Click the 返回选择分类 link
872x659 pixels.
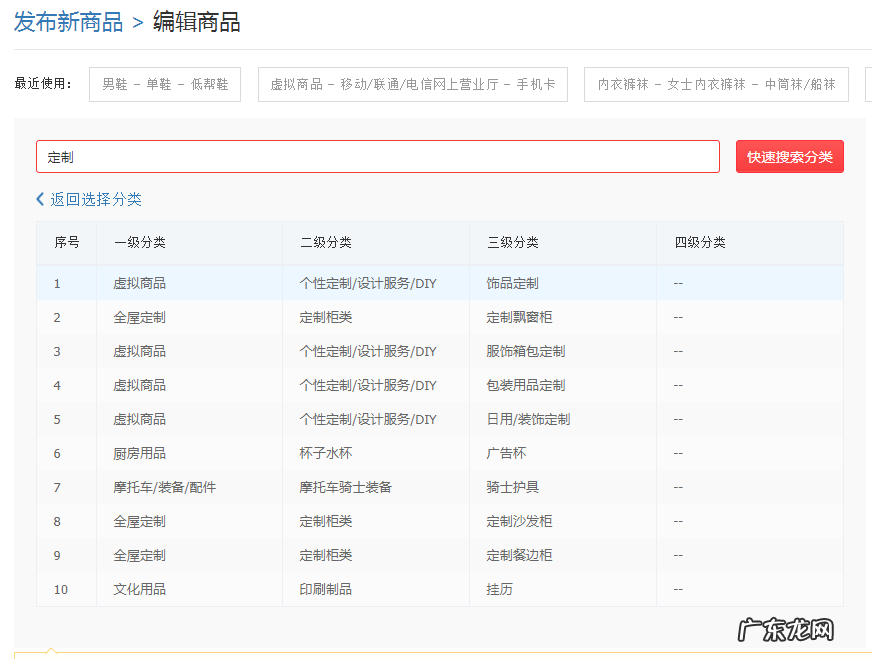[94, 200]
